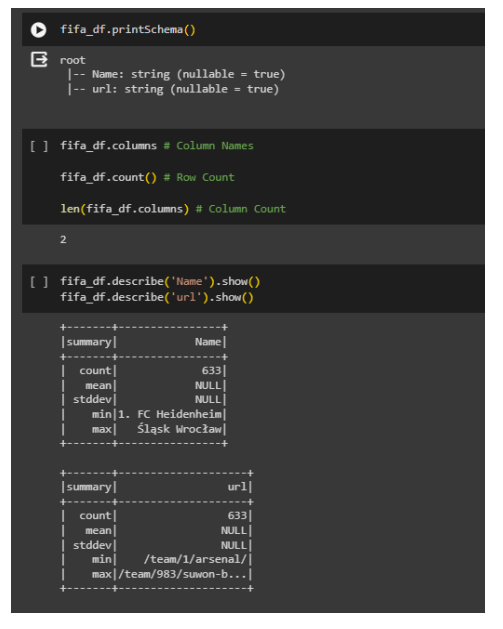Click the url string schema line

click(173, 89)
